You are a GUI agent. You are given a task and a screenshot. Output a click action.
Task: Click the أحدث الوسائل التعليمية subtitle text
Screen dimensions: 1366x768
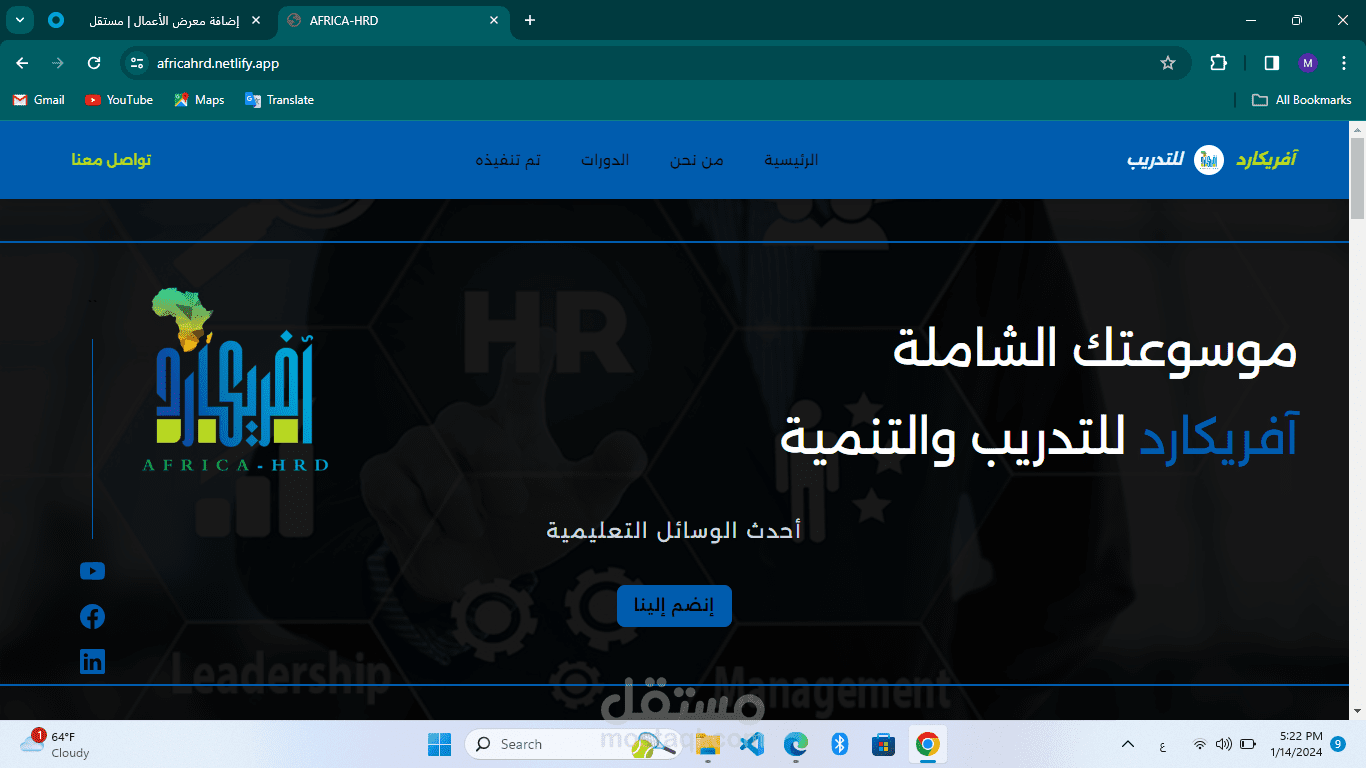(x=674, y=530)
